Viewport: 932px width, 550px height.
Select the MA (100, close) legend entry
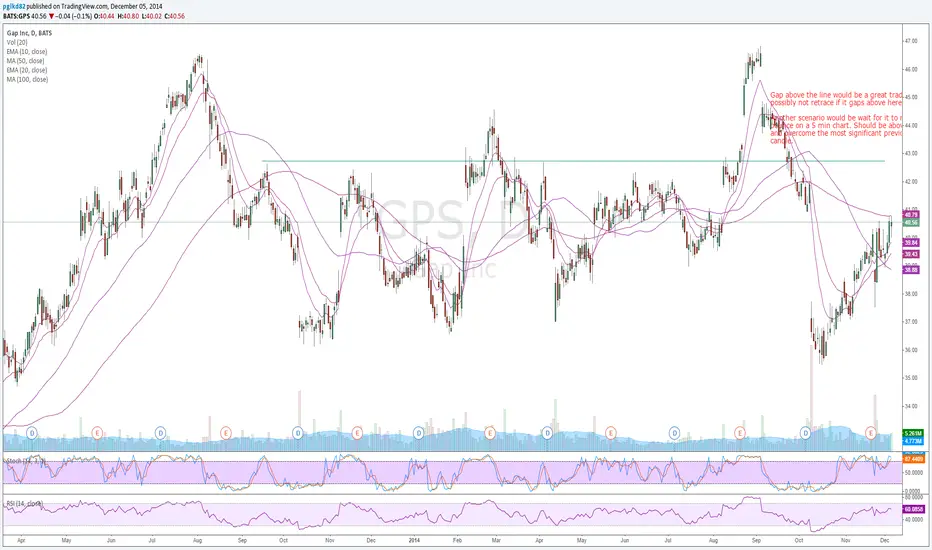pyautogui.click(x=27, y=79)
